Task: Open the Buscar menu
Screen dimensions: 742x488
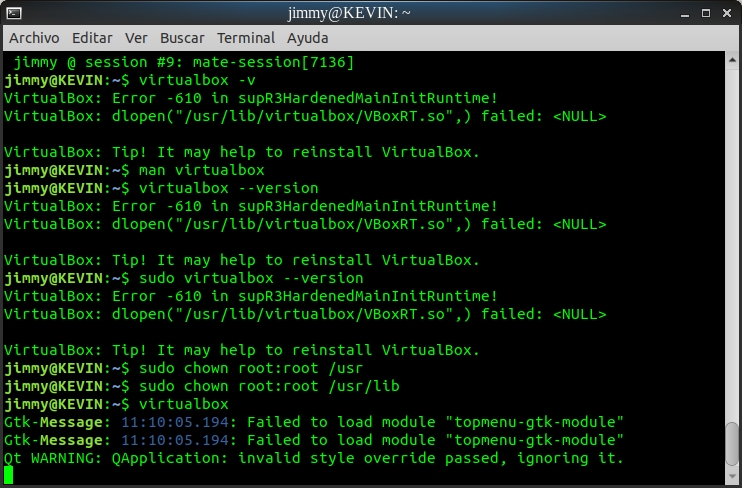Action: coord(182,38)
